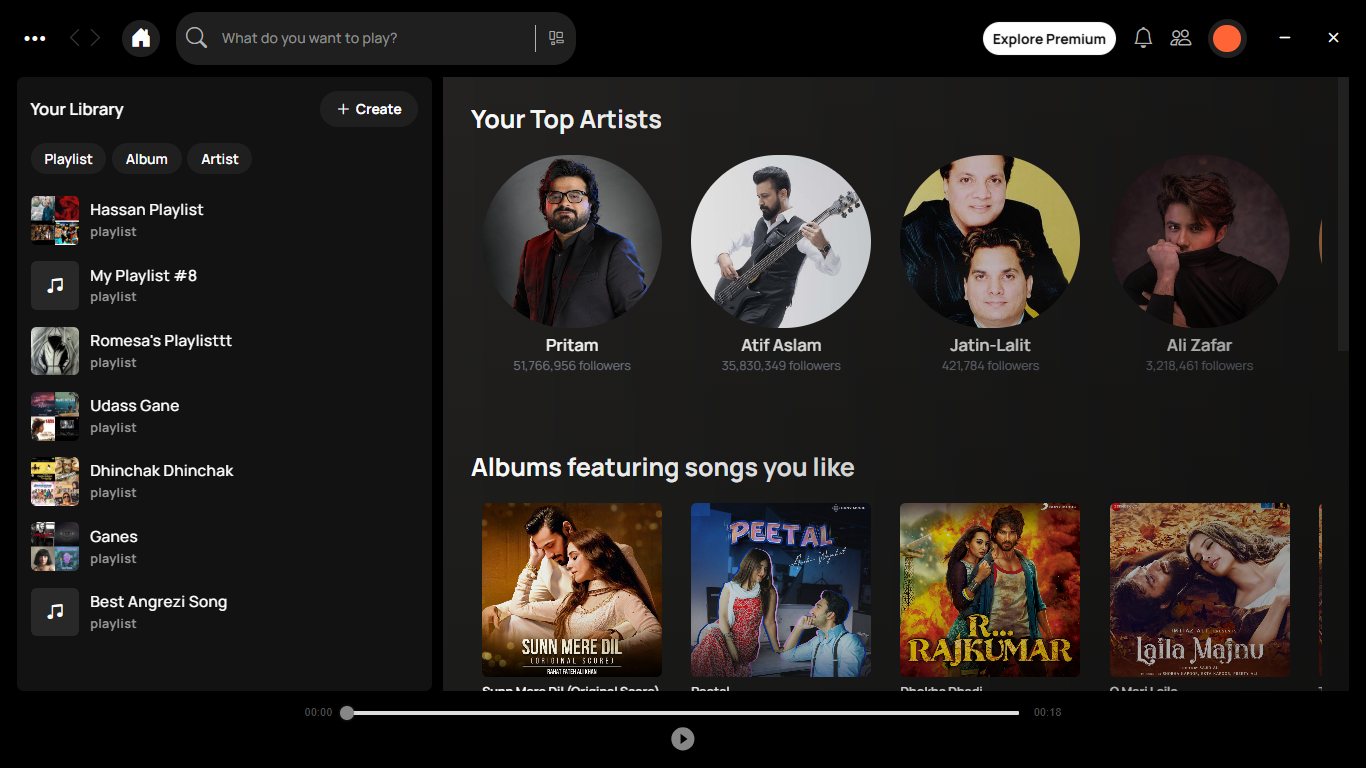Open the three-dots app menu
Image resolution: width=1366 pixels, height=768 pixels.
tap(35, 38)
